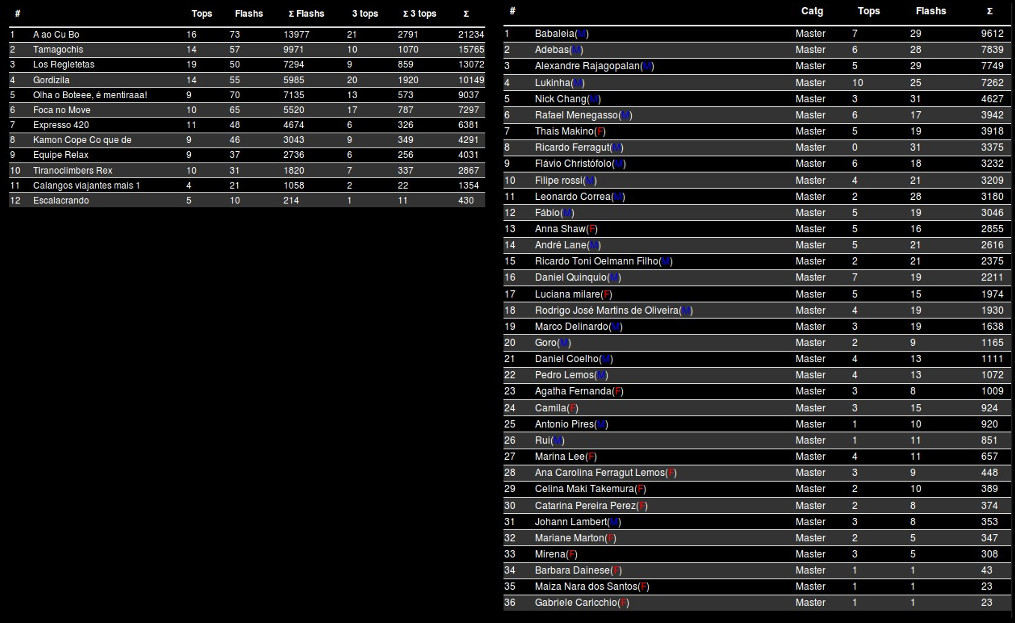Click the "Σ Flashs" column header

(x=304, y=14)
